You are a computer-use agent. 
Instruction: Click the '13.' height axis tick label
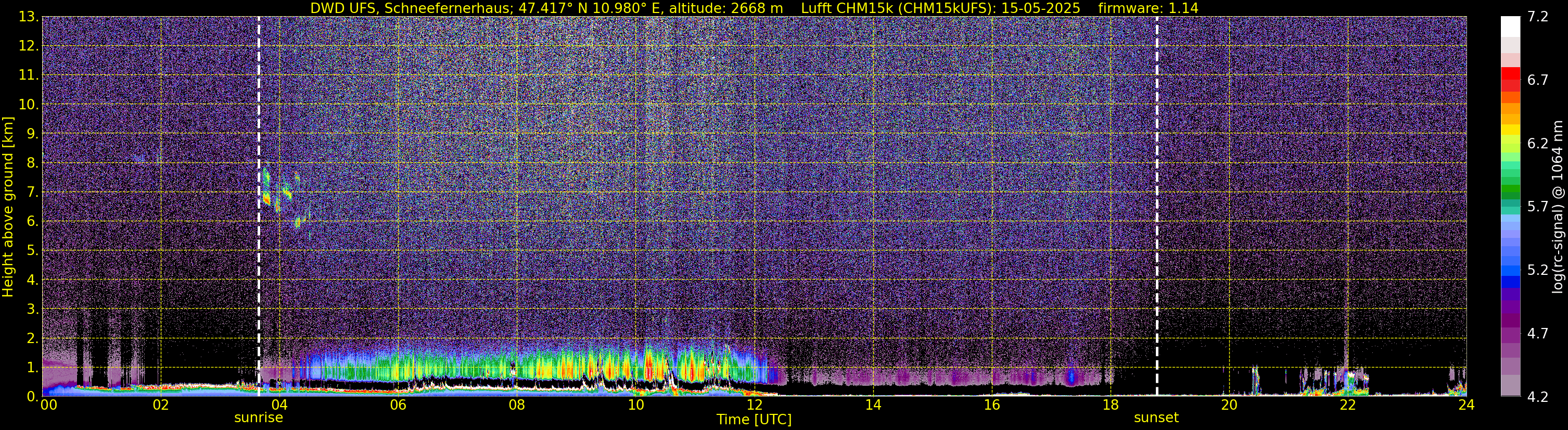pyautogui.click(x=29, y=17)
